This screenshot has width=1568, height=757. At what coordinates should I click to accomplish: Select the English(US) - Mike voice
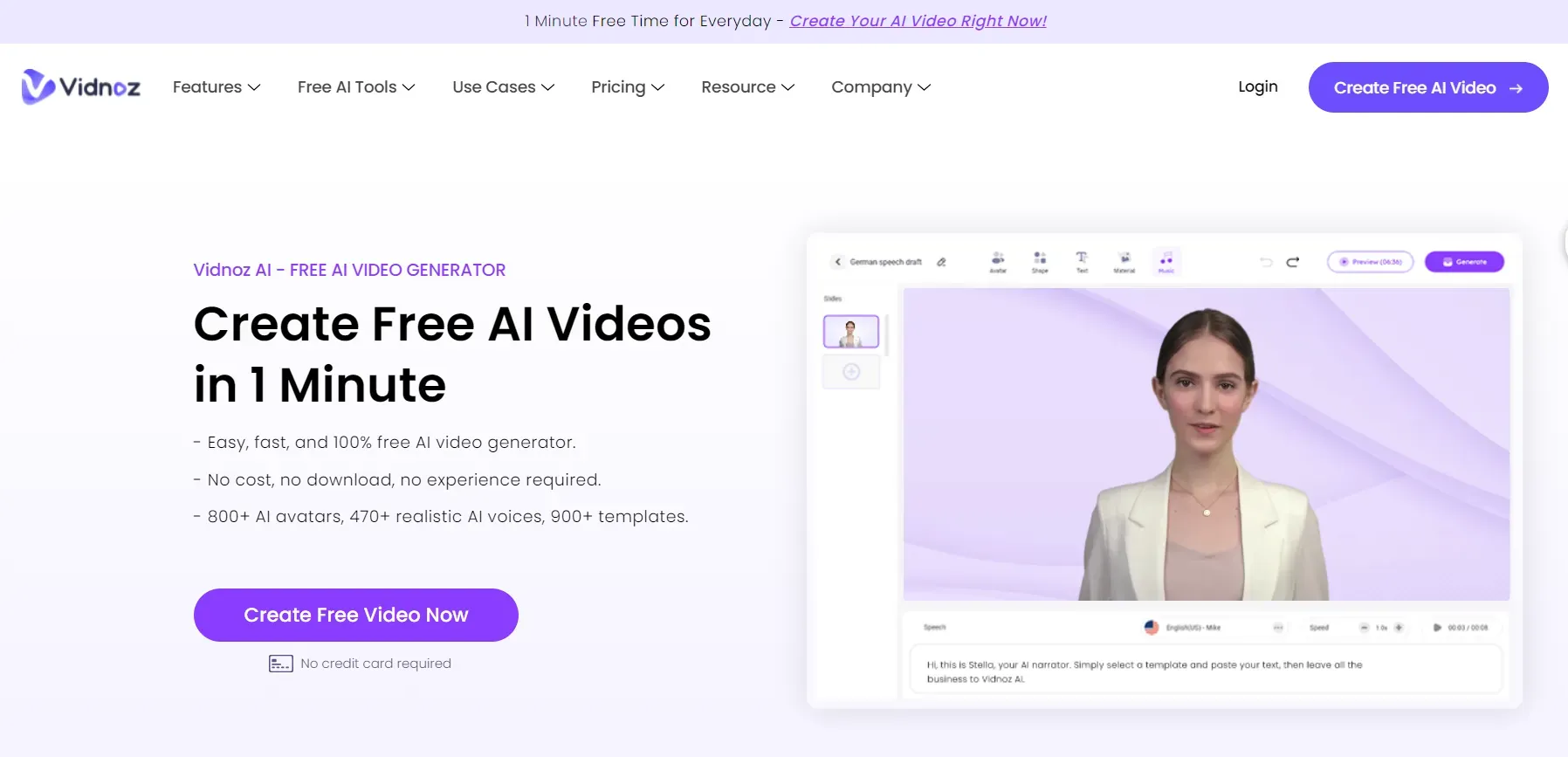coord(1193,628)
